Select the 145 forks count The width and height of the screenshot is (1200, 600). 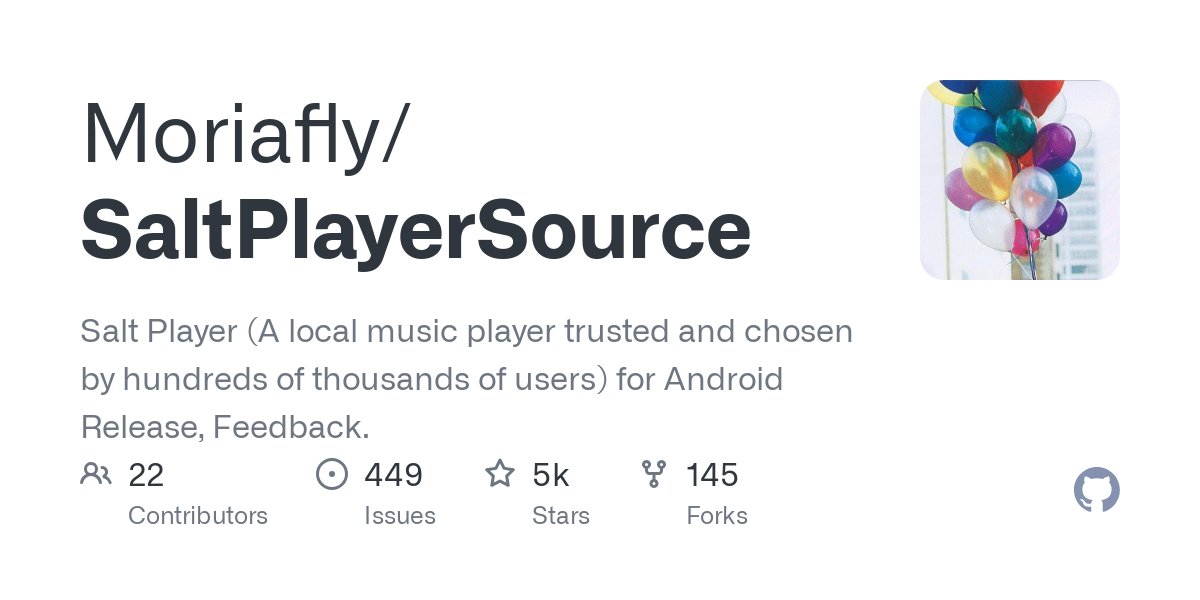tap(712, 475)
